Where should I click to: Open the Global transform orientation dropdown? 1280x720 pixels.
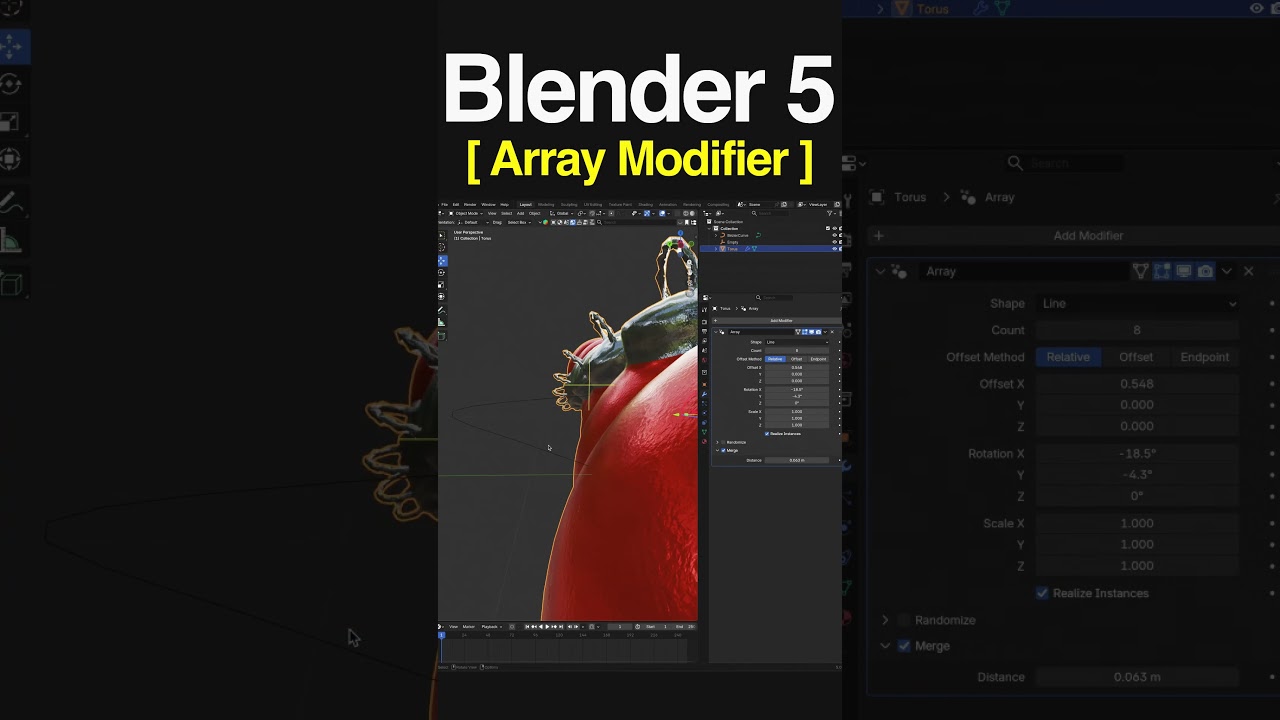[x=562, y=213]
